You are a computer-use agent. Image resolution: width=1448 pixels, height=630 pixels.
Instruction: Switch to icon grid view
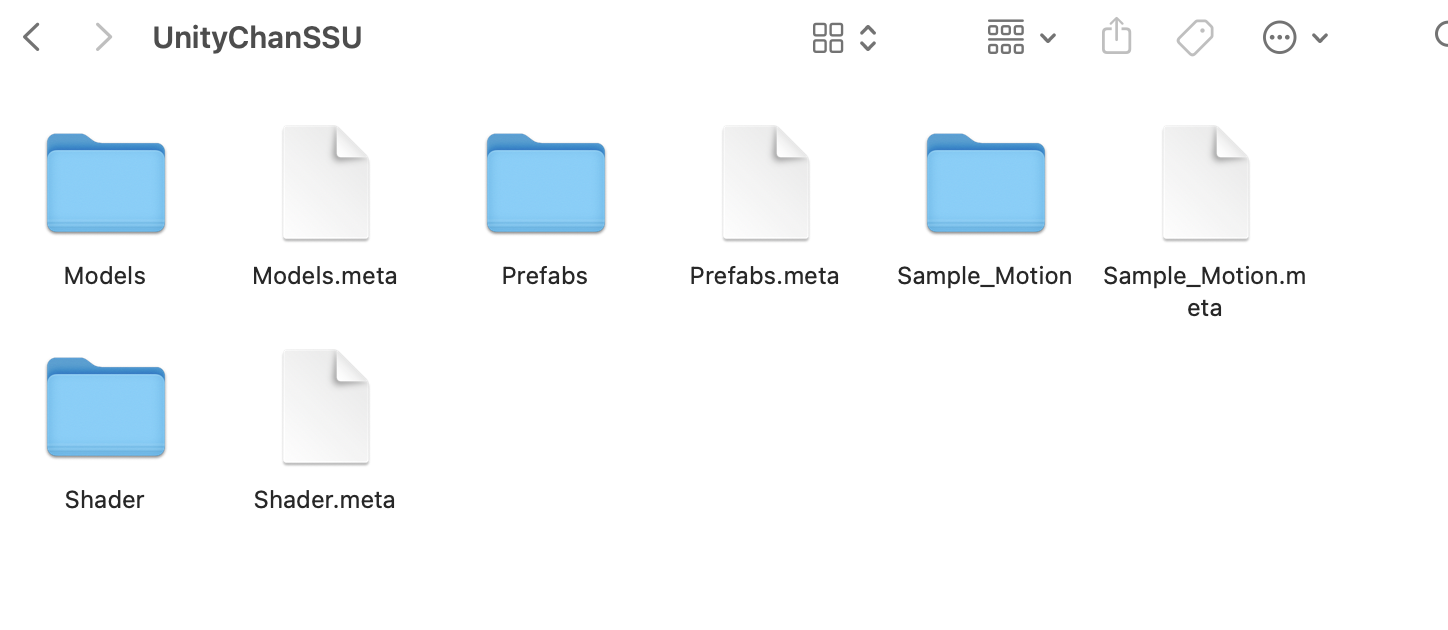(x=828, y=38)
